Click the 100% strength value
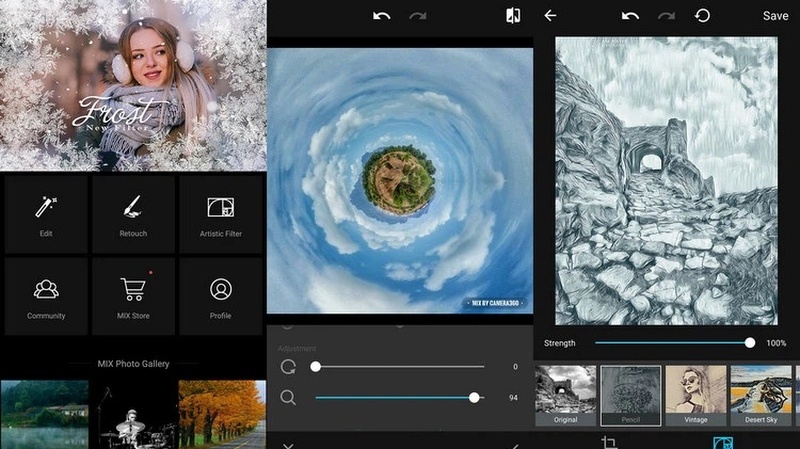Screen dimensions: 800x449 pyautogui.click(x=776, y=343)
